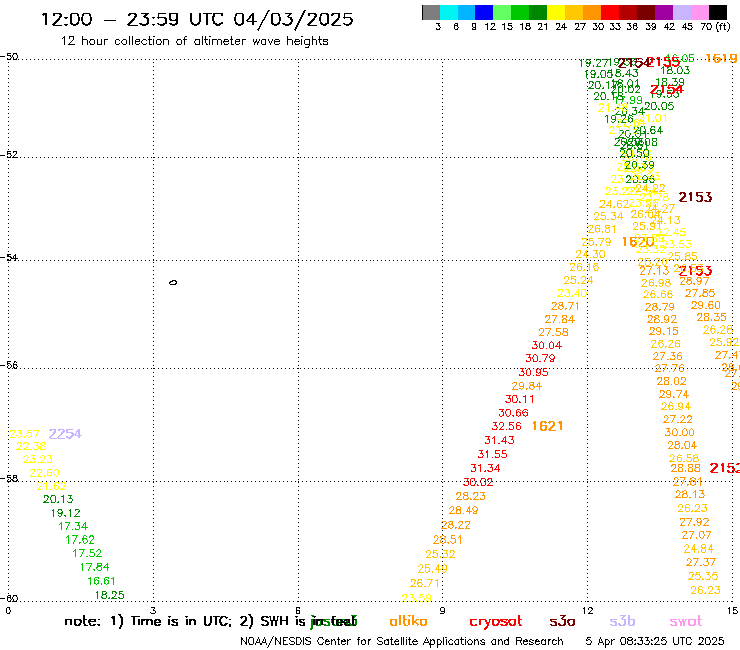Click the wave height value '31.43'
The width and height of the screenshot is (740, 650).
[x=499, y=440]
